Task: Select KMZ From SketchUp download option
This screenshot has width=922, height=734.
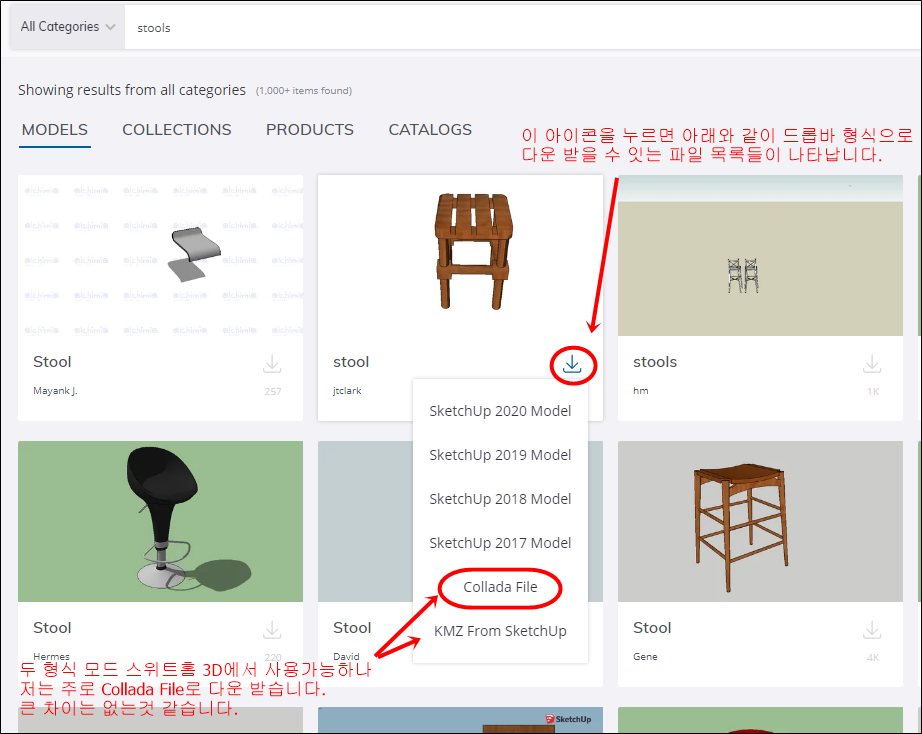Action: tap(500, 631)
